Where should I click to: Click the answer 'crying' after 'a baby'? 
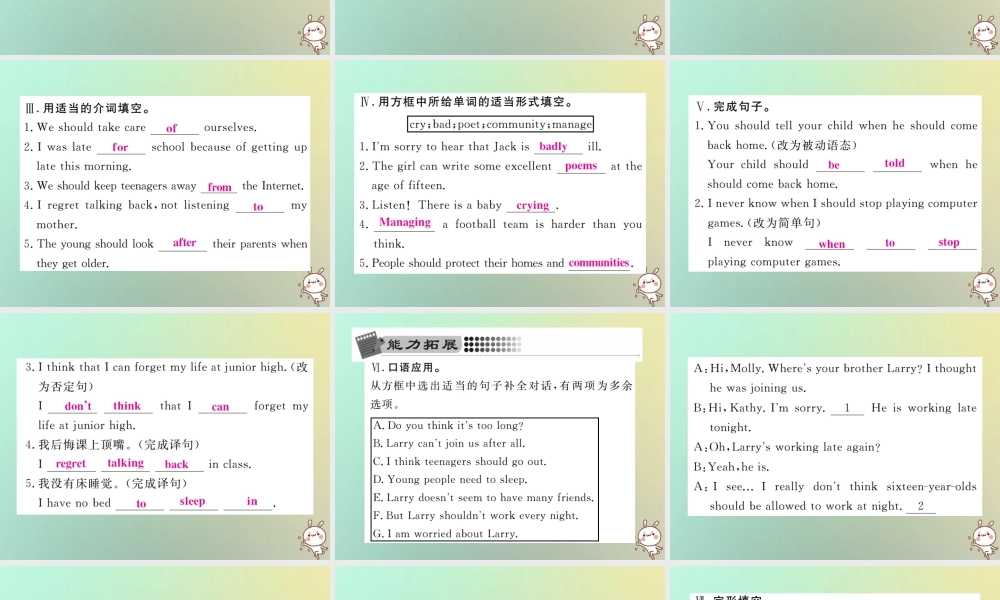tap(533, 205)
